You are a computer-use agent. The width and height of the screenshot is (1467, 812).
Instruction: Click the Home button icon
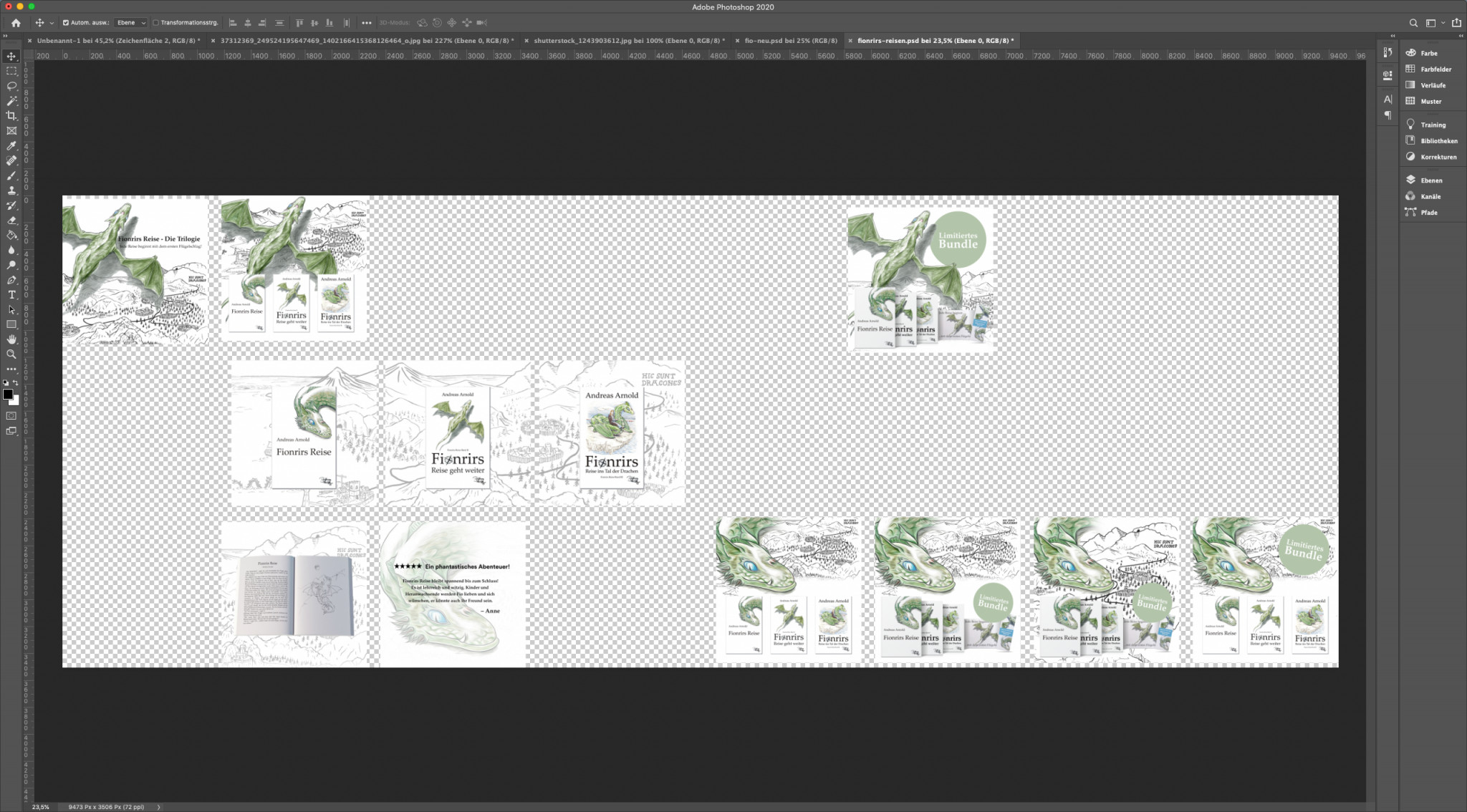tap(16, 23)
